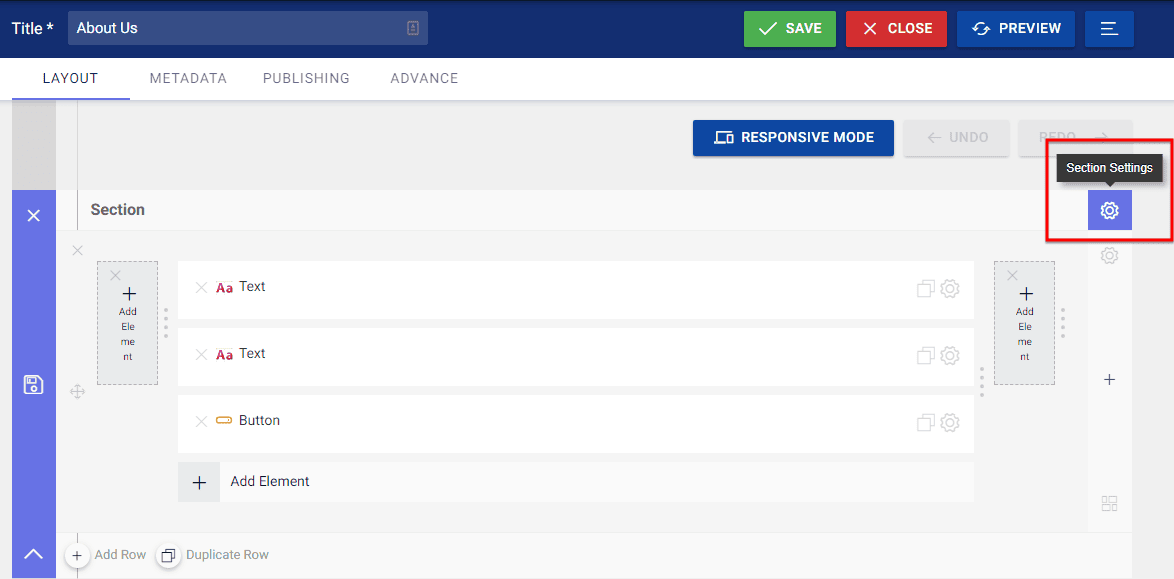Go to the Advance tab
The image size is (1174, 579).
click(x=424, y=78)
